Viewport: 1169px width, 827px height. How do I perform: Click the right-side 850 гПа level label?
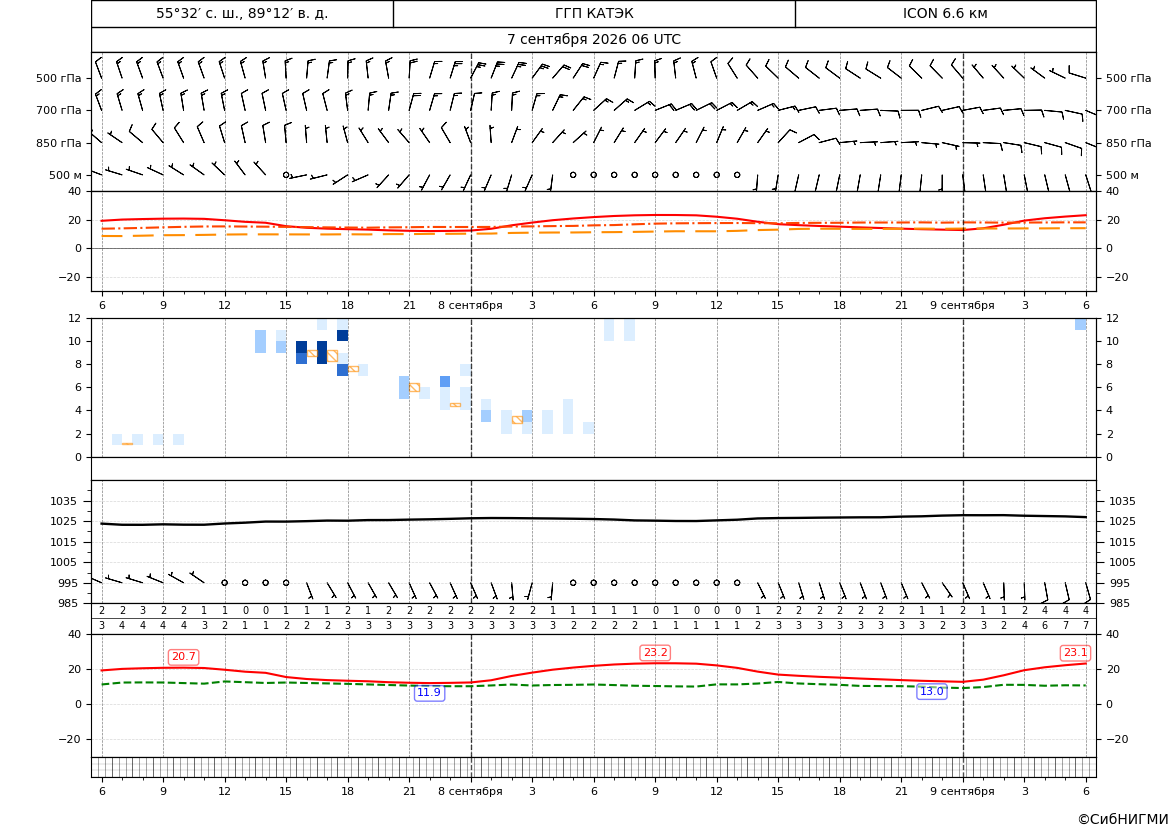click(x=1128, y=143)
